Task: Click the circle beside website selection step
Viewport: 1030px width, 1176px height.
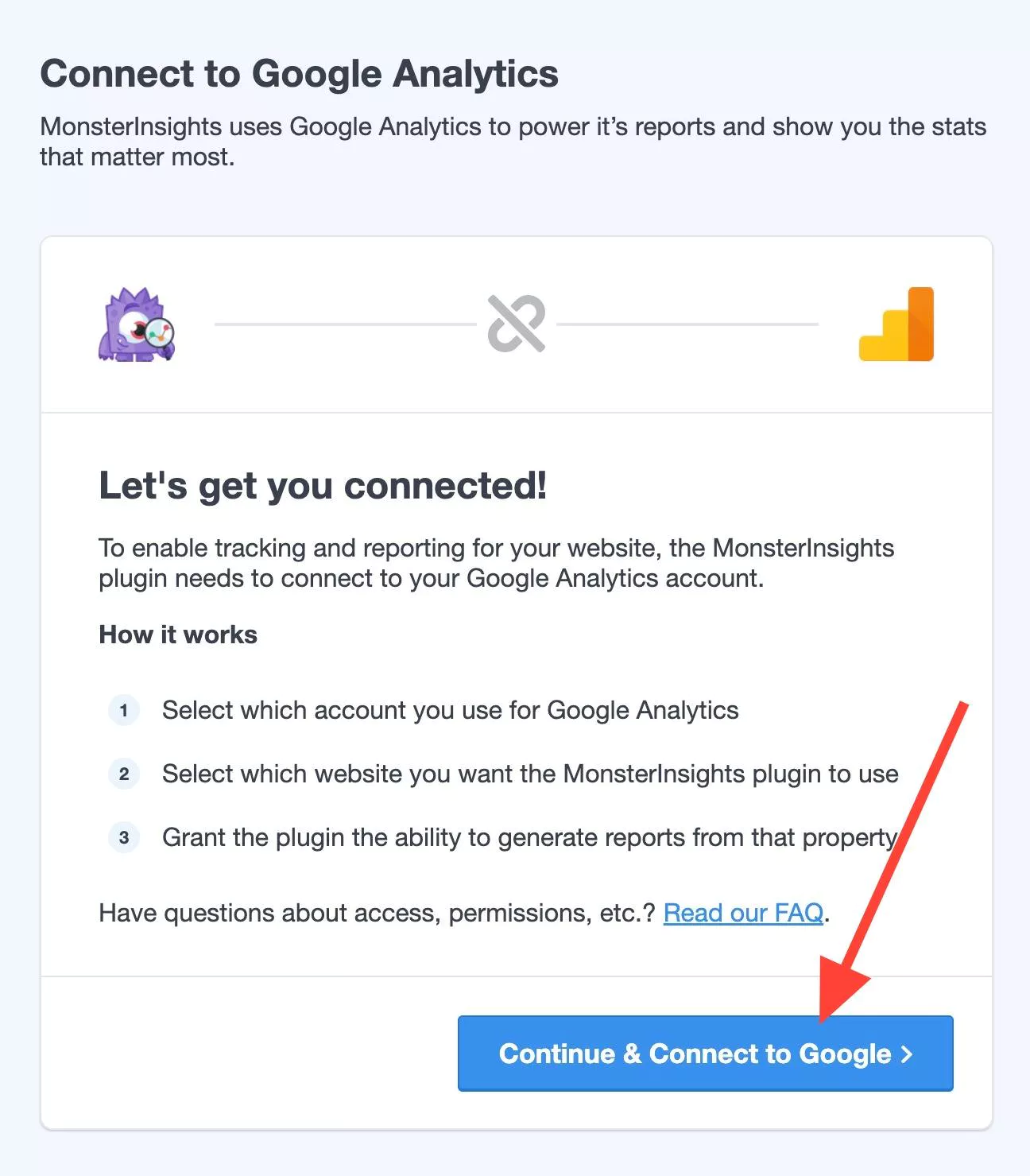Action: [x=123, y=774]
